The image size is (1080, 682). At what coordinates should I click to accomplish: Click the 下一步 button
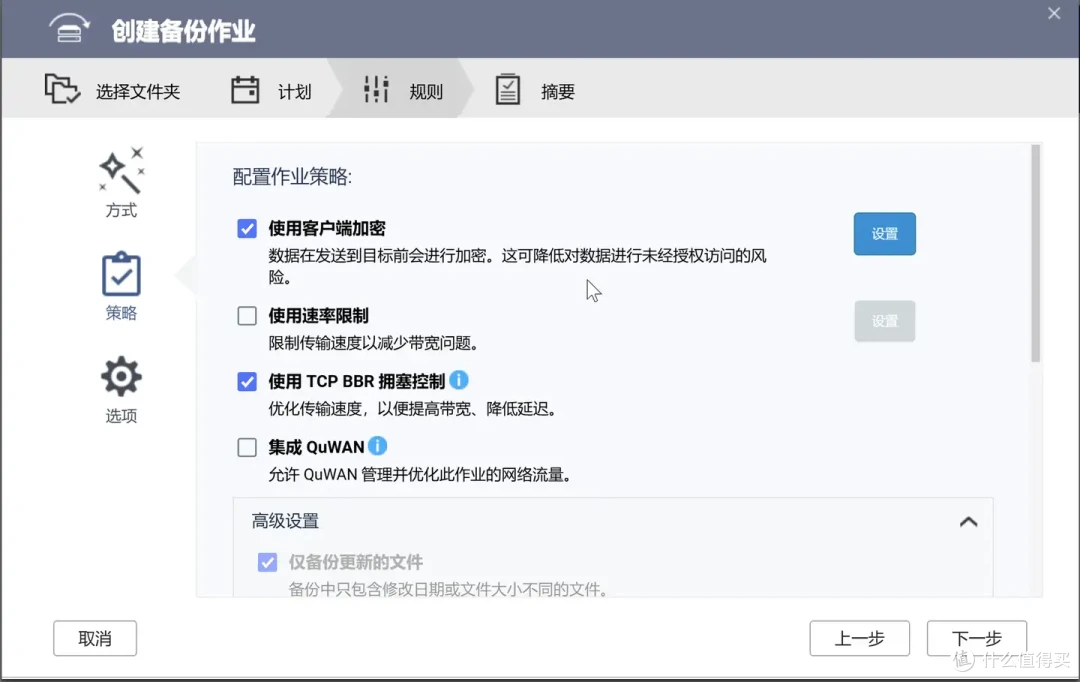point(977,639)
